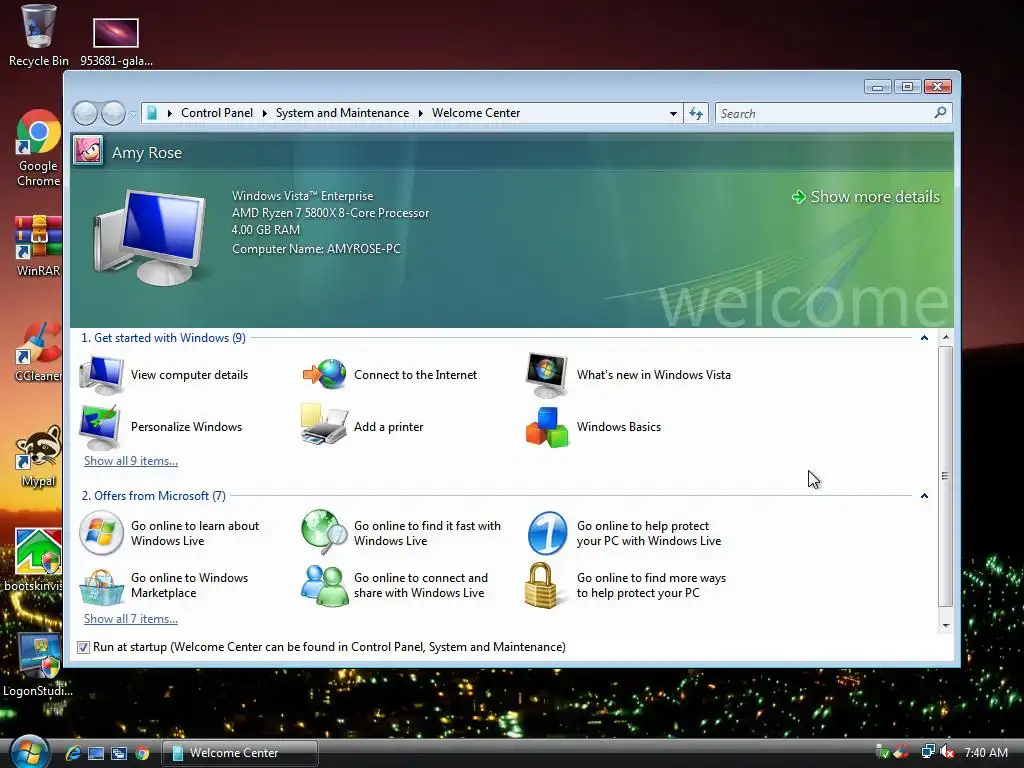The height and width of the screenshot is (768, 1024).
Task: Collapse Offers from Microsoft section
Action: click(x=924, y=496)
